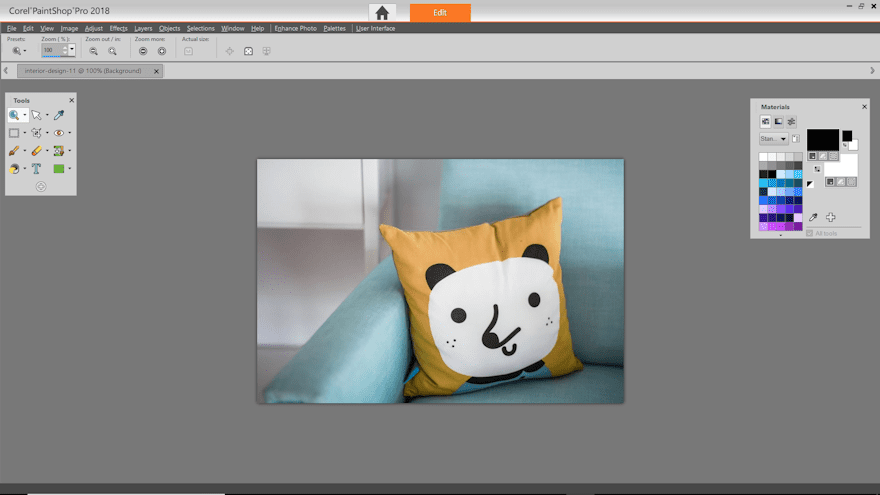Choose the Eraser tool
The image size is (880, 495).
coord(36,151)
